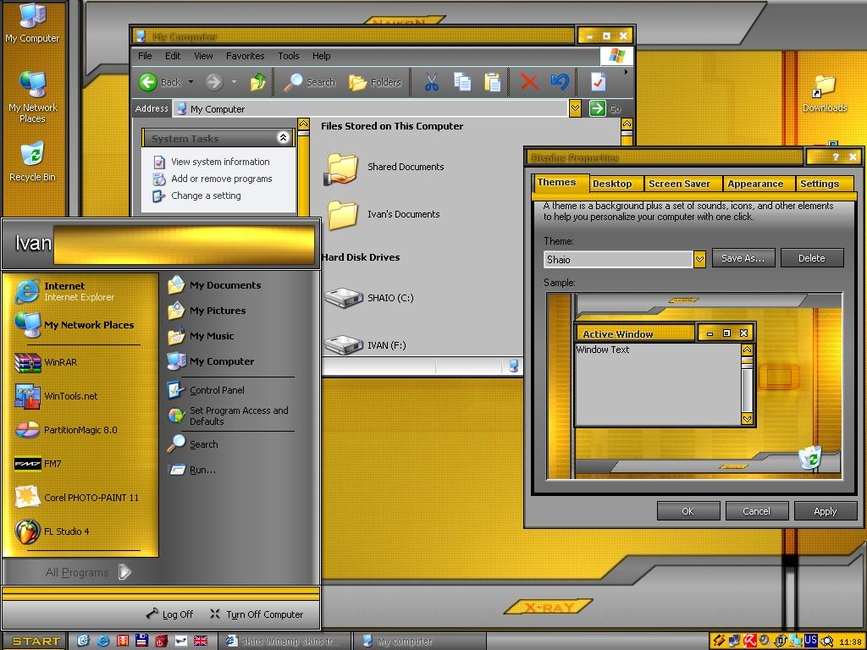Open the Help menu

[321, 56]
